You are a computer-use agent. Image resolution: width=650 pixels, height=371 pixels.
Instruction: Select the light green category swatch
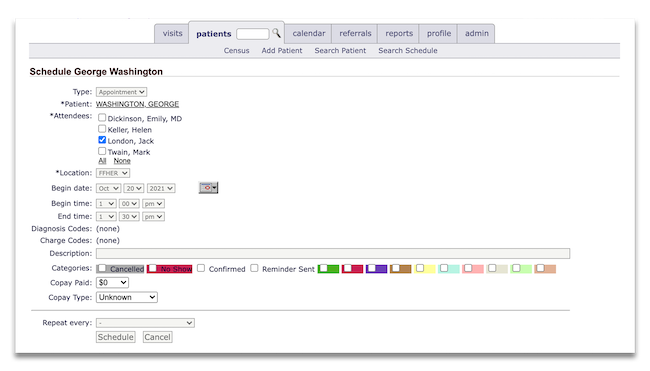(x=521, y=269)
